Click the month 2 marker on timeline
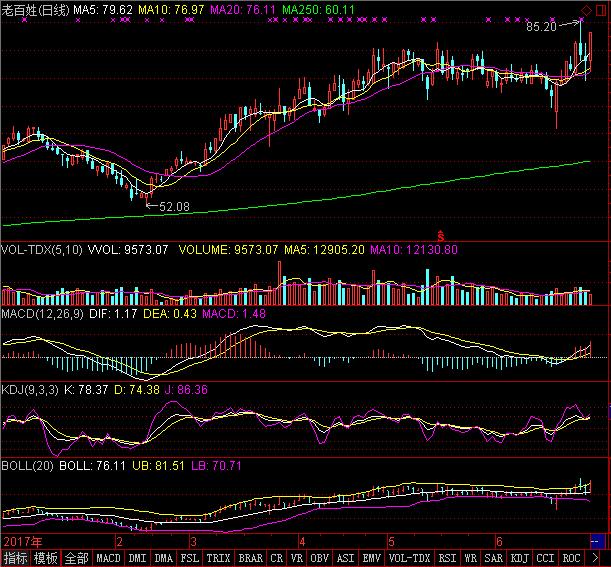Viewport: 611px width, 567px height. point(120,542)
